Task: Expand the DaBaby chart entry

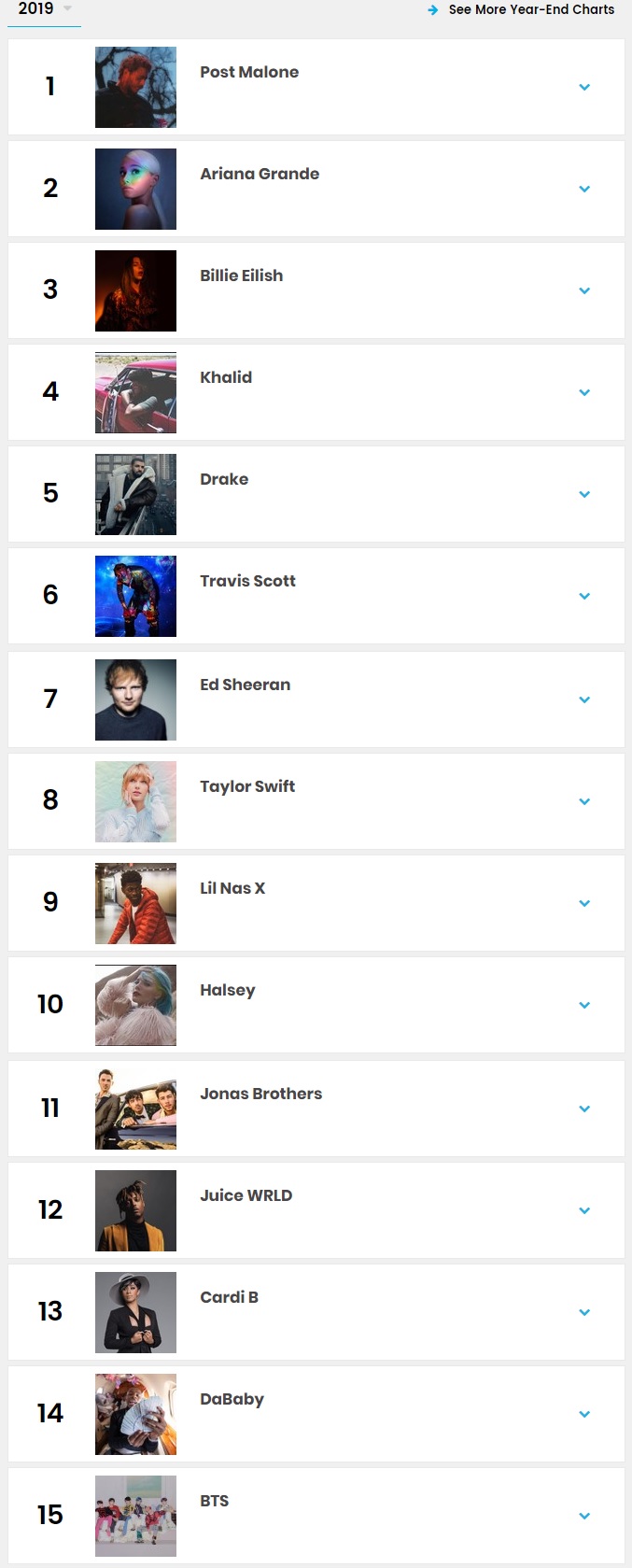Action: coord(584,1415)
